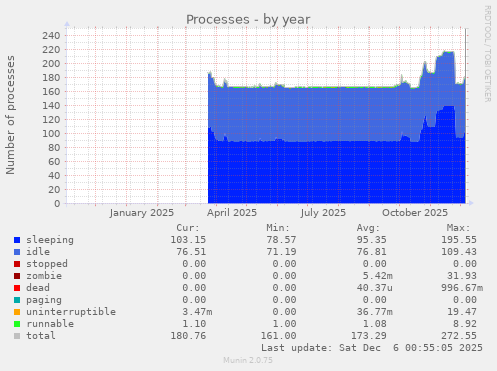Click the idle legend color swatch

pyautogui.click(x=17, y=252)
